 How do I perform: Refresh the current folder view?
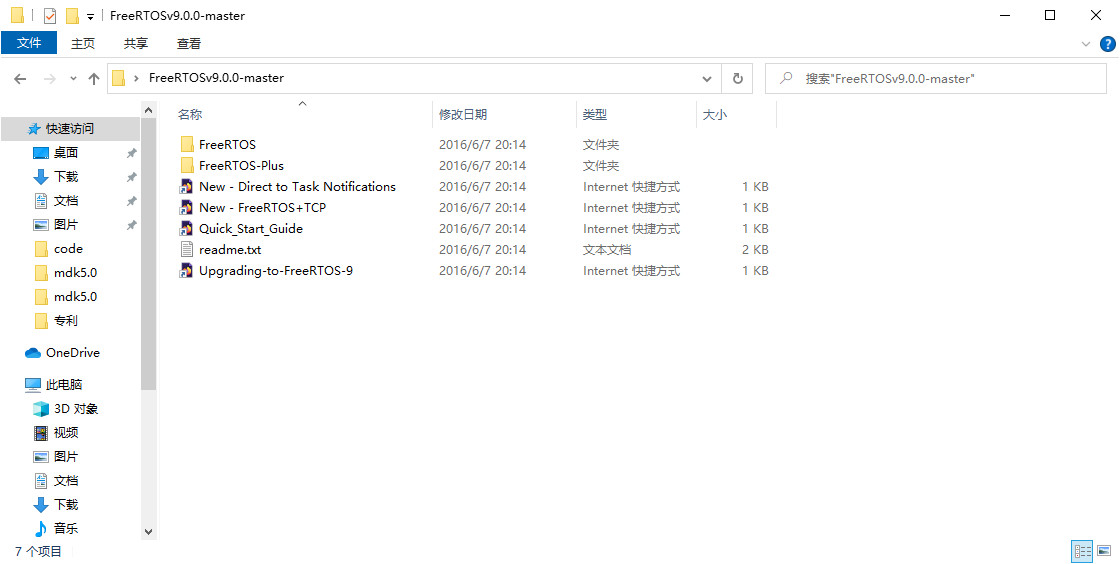point(738,79)
